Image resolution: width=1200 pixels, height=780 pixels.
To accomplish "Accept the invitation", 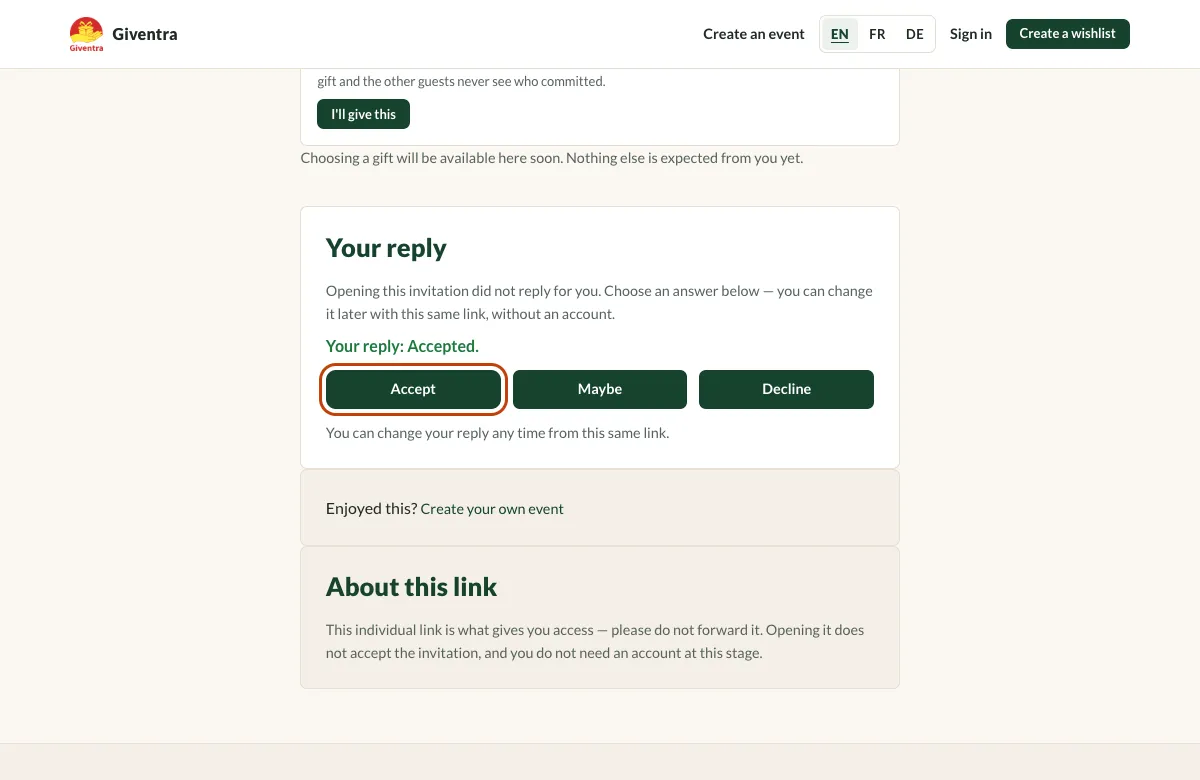I will (x=413, y=389).
